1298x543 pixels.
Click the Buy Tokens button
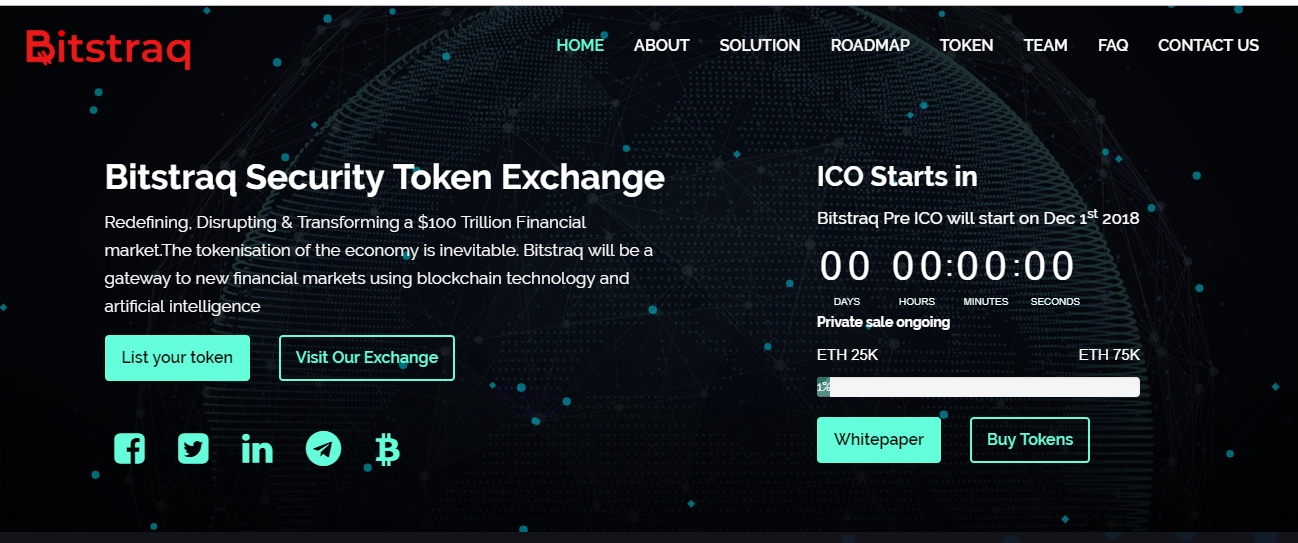click(x=1030, y=440)
